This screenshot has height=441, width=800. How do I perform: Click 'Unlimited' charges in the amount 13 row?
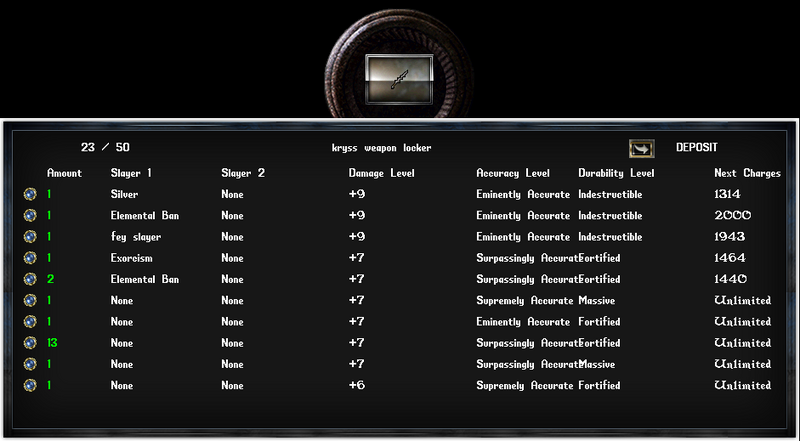pos(743,343)
